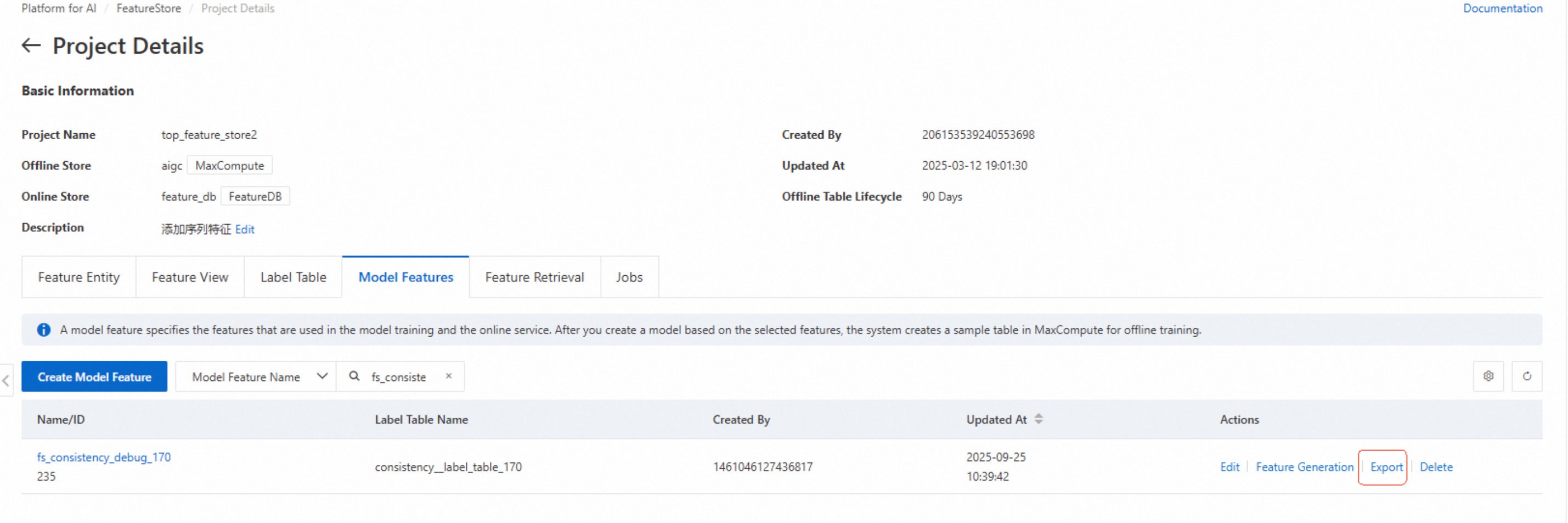Delete the fs_consistency_debug_170 row
The image size is (1568, 523).
pos(1436,467)
